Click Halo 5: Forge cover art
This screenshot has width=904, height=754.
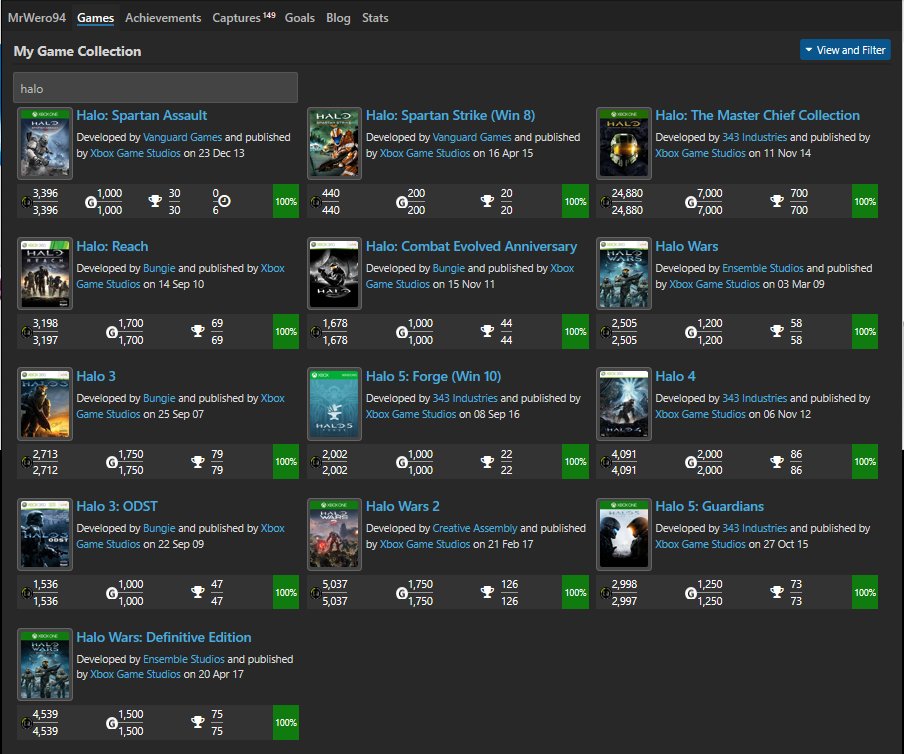coord(334,404)
